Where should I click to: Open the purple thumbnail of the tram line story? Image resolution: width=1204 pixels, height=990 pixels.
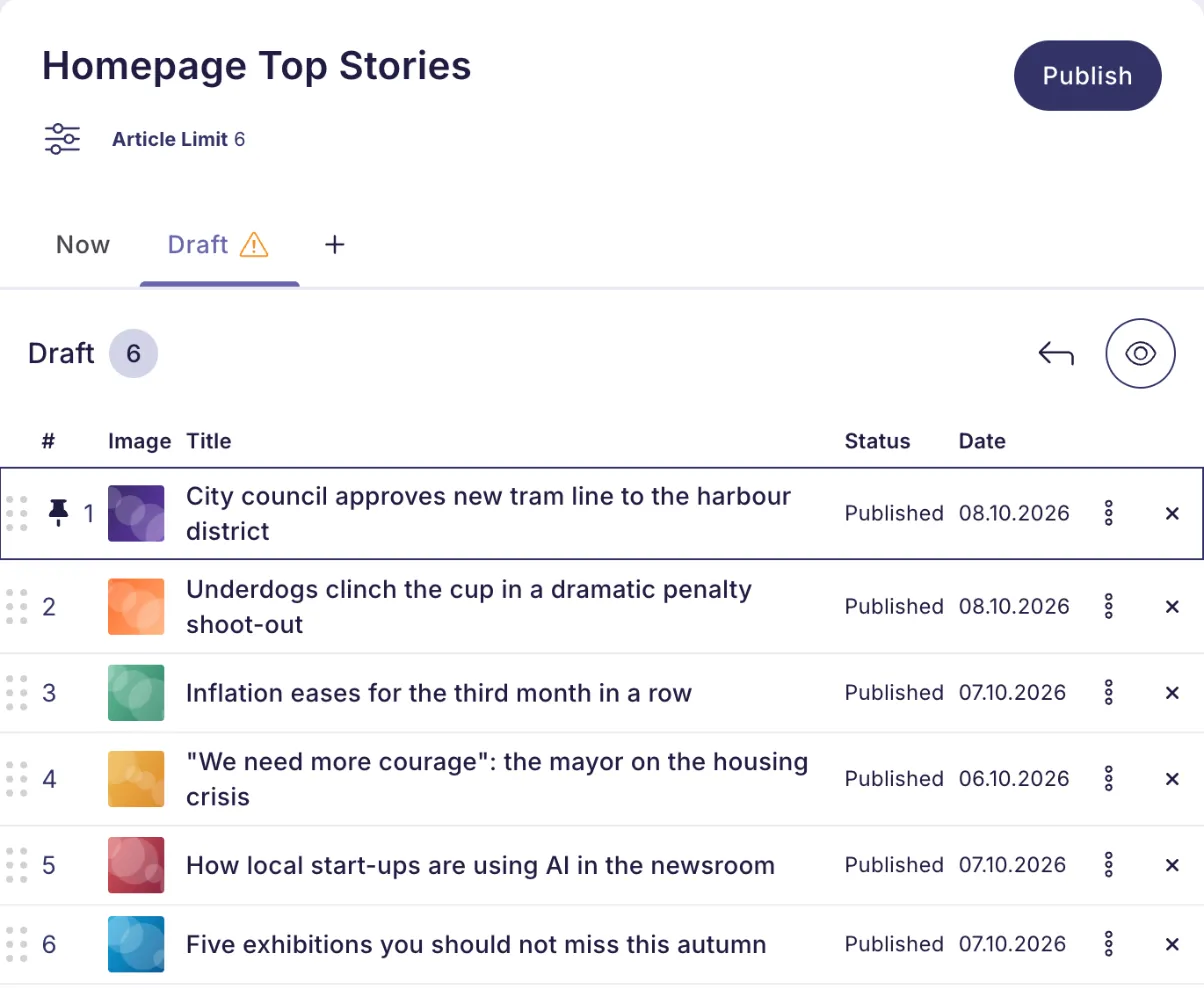(136, 514)
